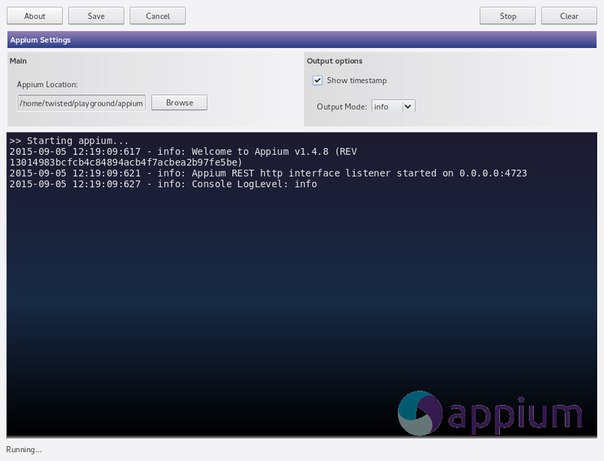Stop the running Appium server
Image resolution: width=604 pixels, height=461 pixels.
coord(508,16)
